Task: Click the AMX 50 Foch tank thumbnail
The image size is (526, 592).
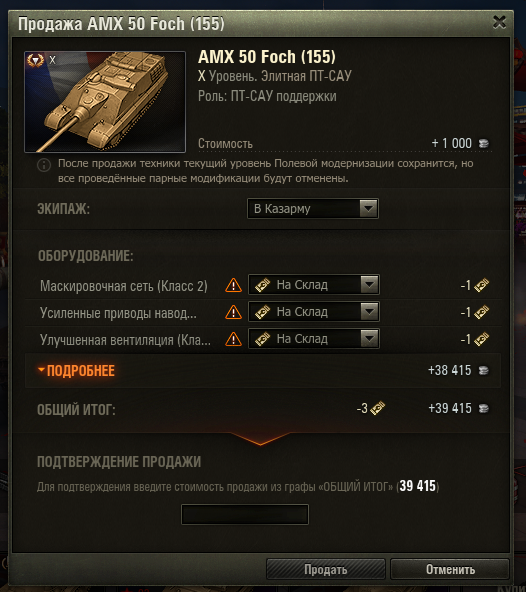Action: tap(105, 102)
